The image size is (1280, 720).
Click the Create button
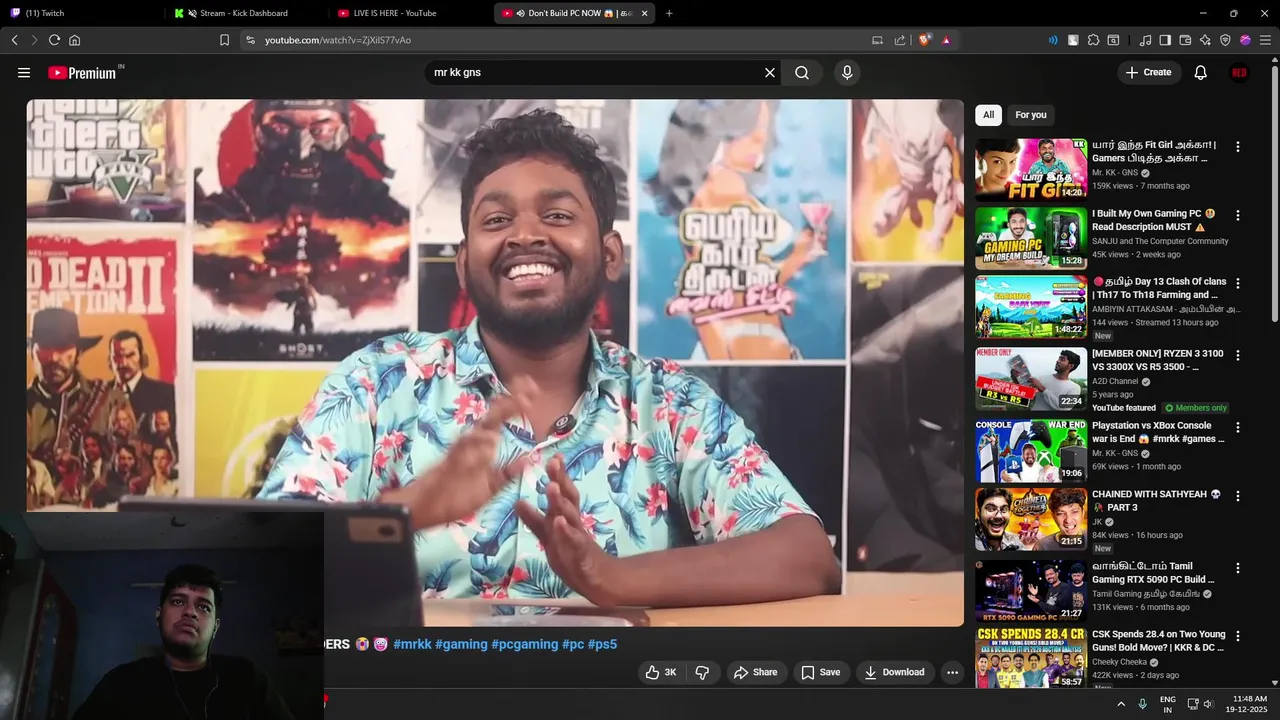click(x=1149, y=73)
